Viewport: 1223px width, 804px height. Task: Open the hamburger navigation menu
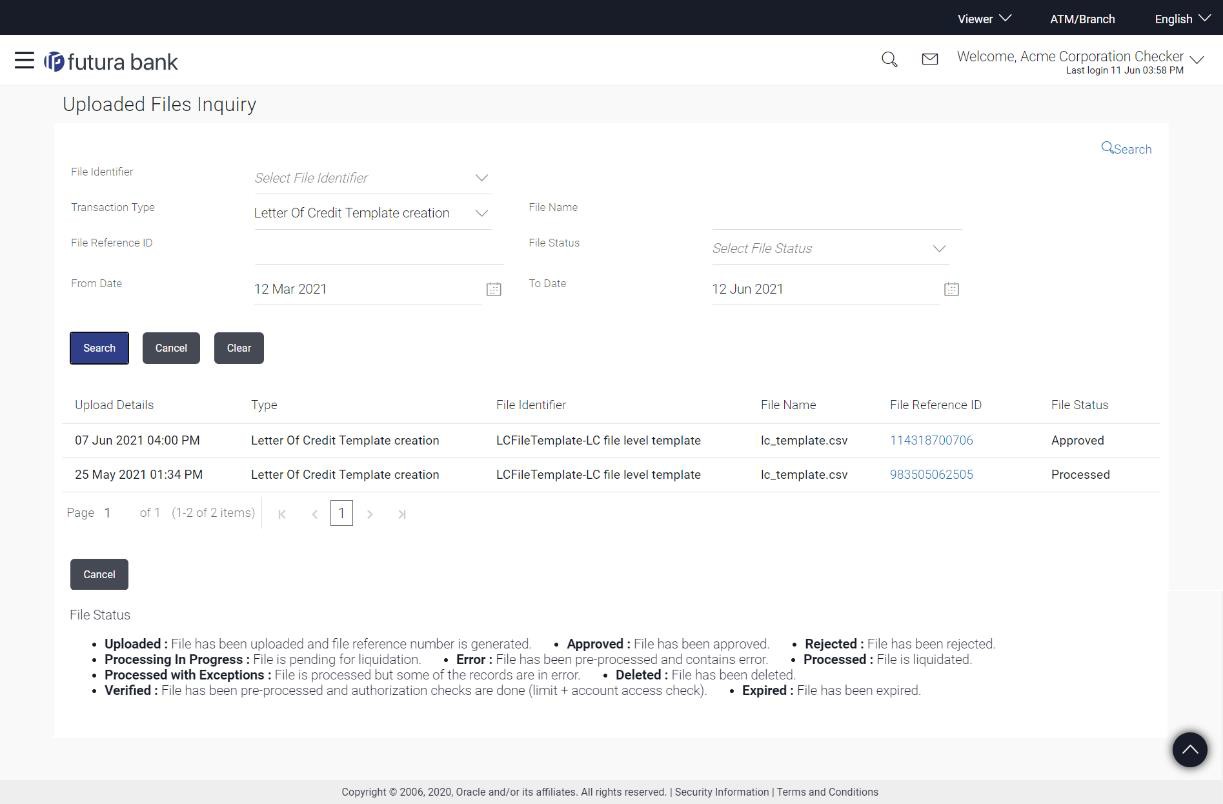(24, 61)
